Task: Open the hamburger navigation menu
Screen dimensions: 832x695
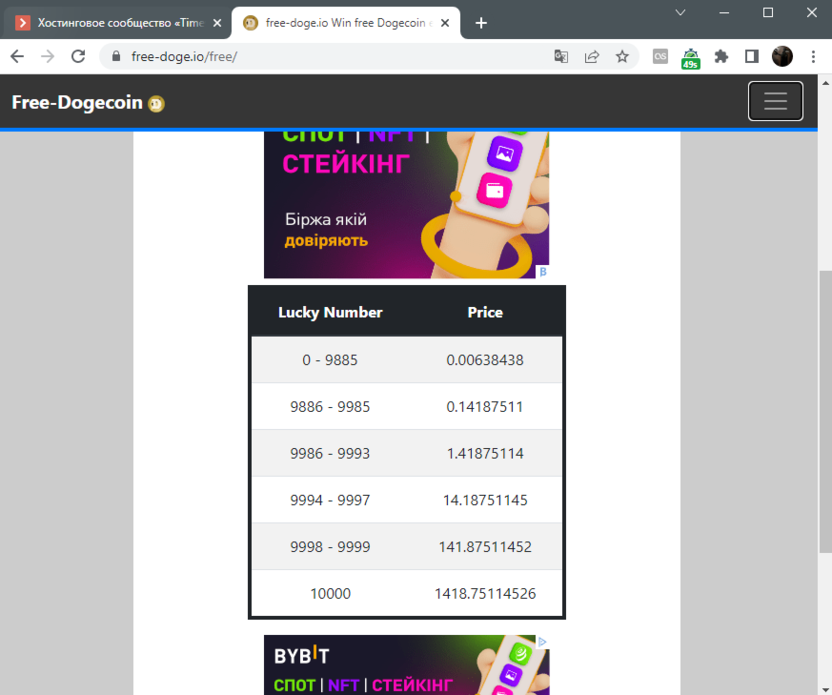Action: point(775,101)
